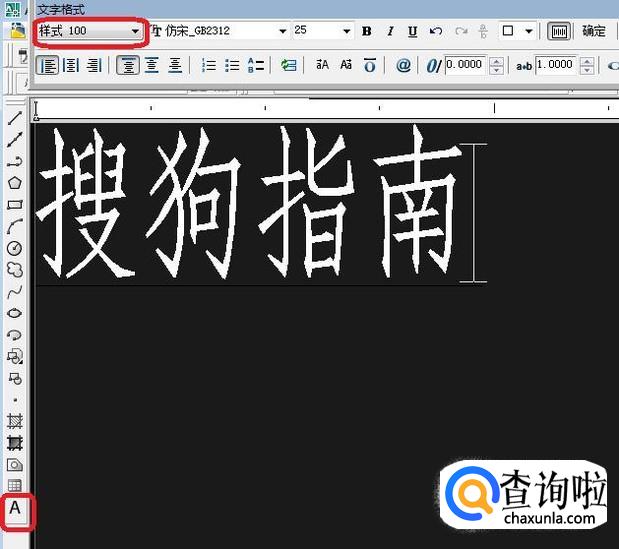This screenshot has width=619, height=549.
Task: Toggle bold formatting
Action: coord(367,31)
